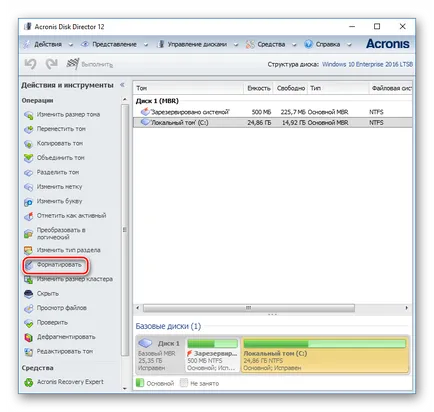
Task: Click the Проверить volume icon
Action: pos(29,323)
